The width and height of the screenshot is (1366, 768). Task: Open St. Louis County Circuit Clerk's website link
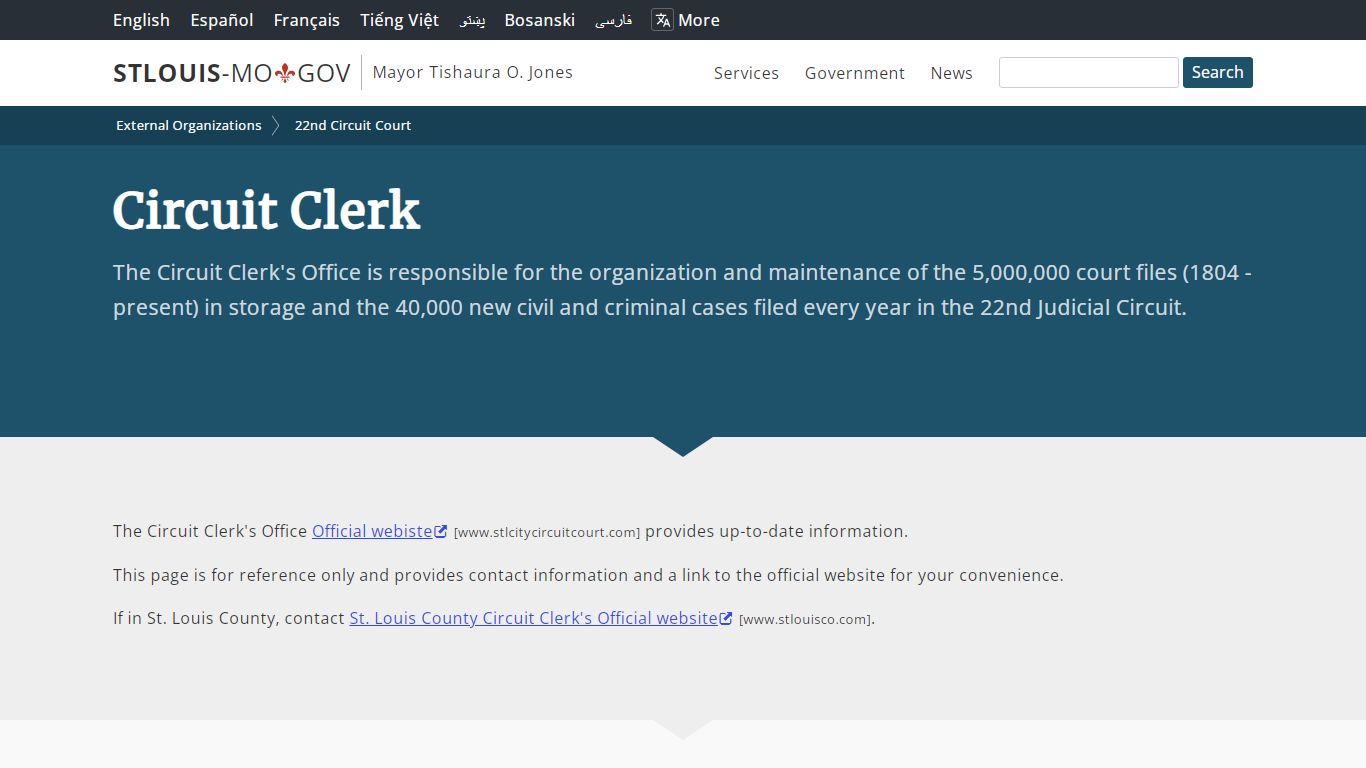pyautogui.click(x=533, y=618)
